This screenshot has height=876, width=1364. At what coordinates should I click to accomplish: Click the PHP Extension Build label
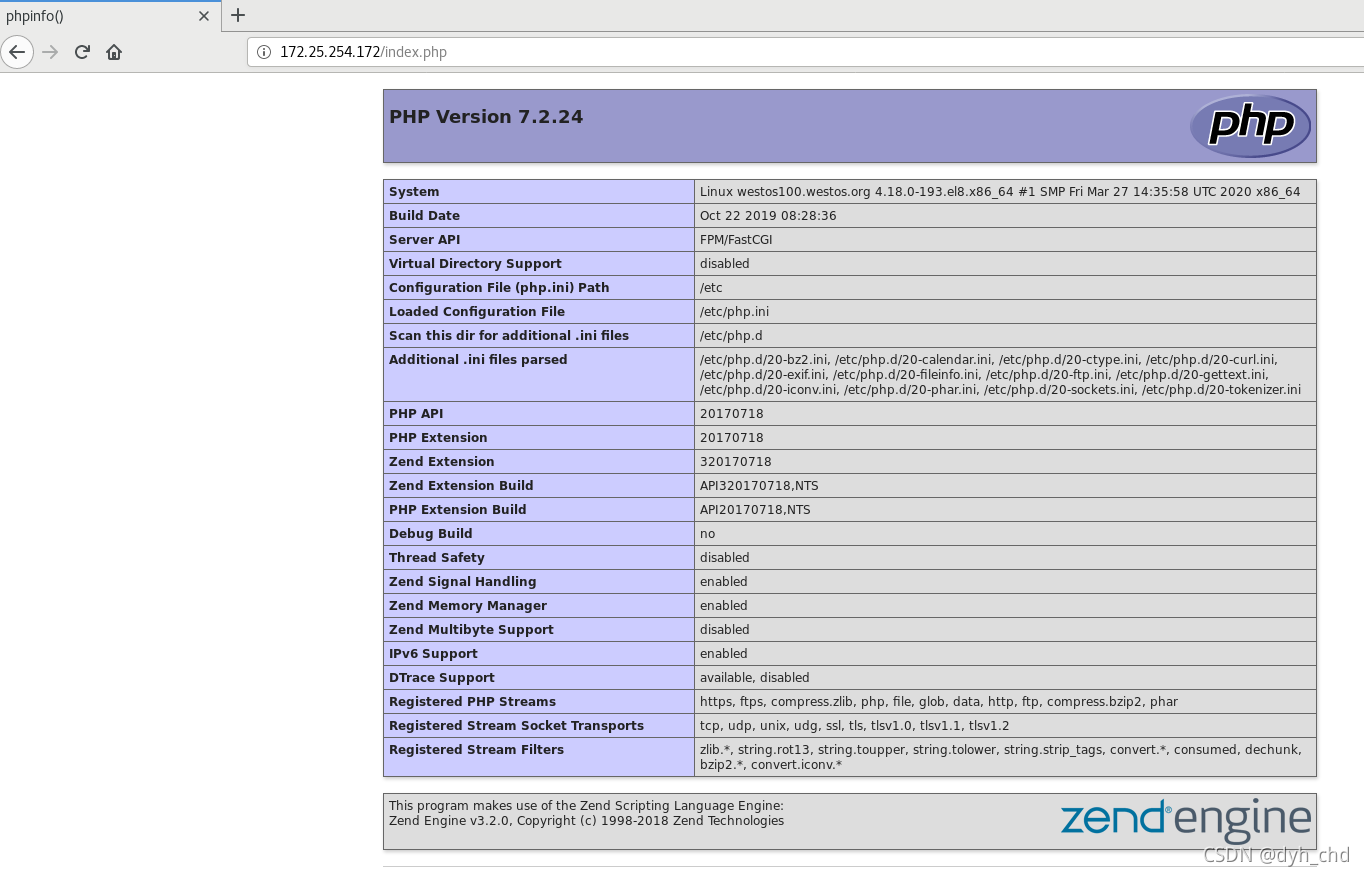click(x=458, y=510)
